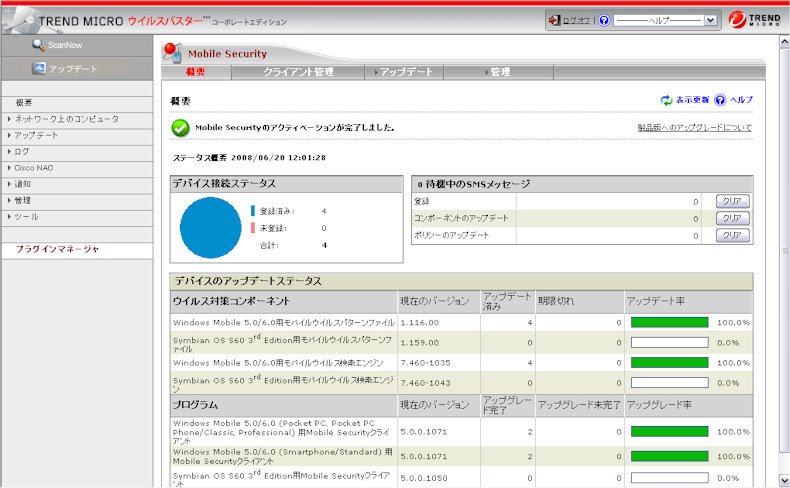Click the ScanNow magnifier icon
The width and height of the screenshot is (790, 488).
[38, 45]
